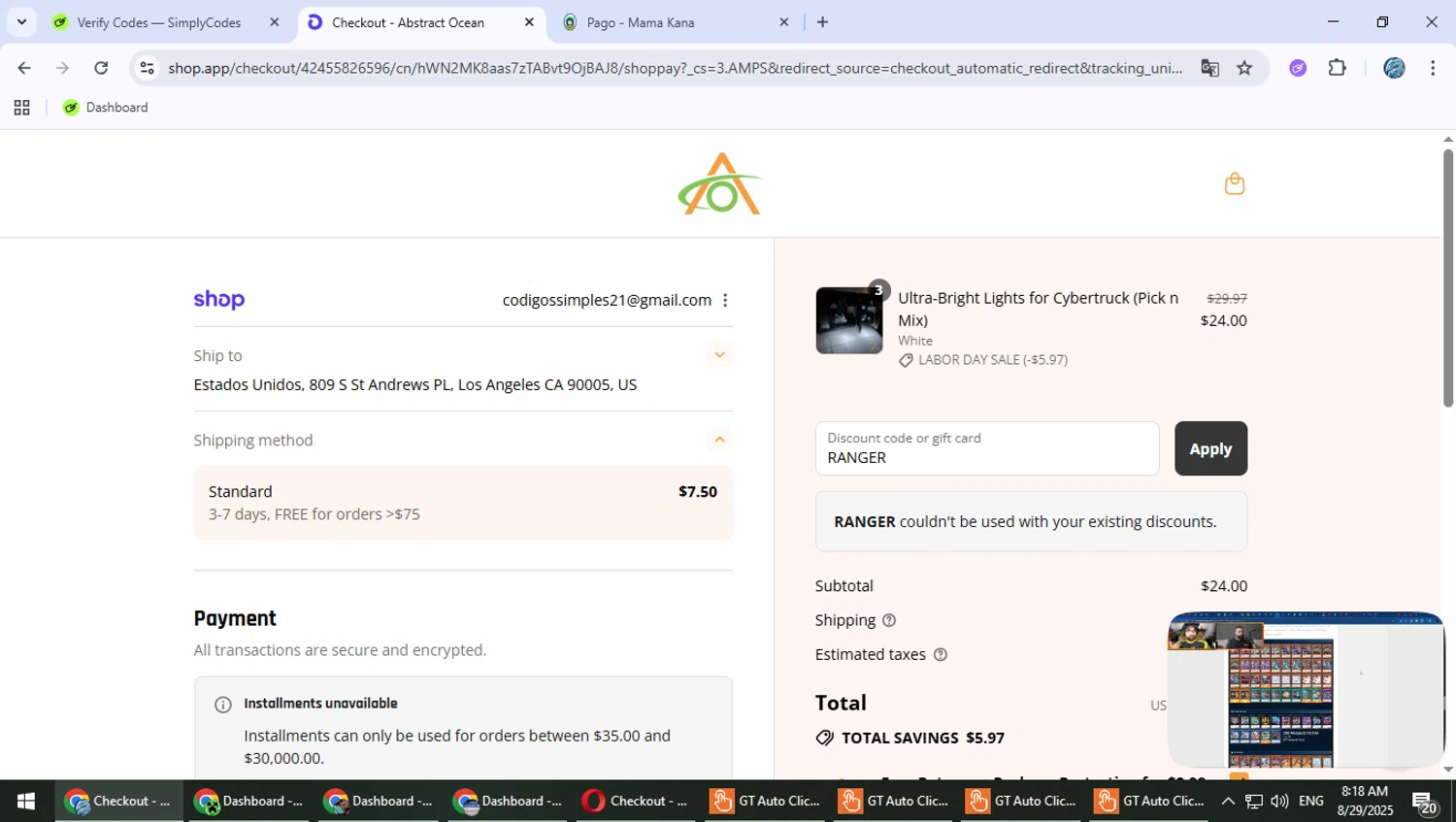Click the Ultra-Bright Lights for Cybertruck title

pos(1038,309)
